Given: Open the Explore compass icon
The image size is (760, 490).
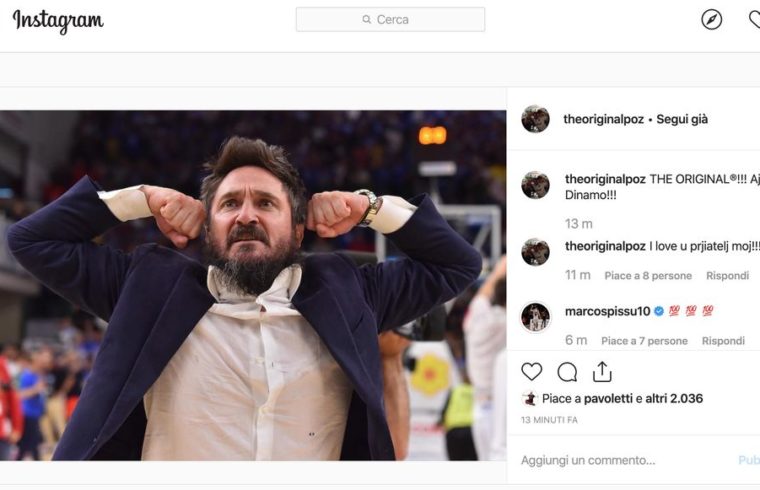Looking at the screenshot, I should pyautogui.click(x=712, y=19).
